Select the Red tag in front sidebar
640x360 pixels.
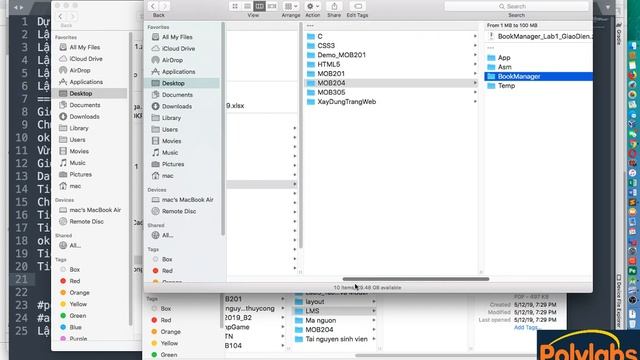[x=167, y=271]
